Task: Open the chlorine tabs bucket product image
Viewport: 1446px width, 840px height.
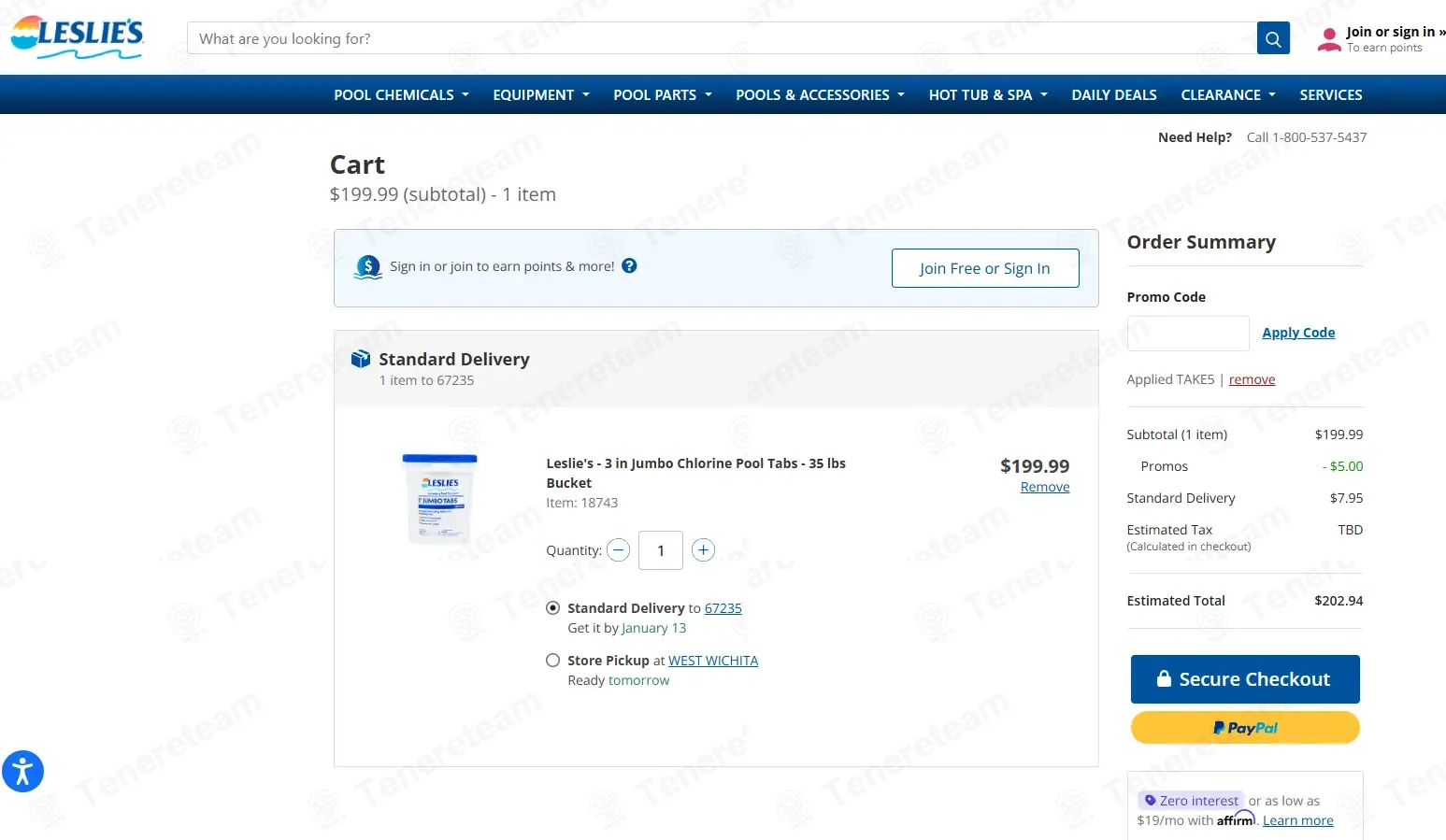Action: (x=439, y=498)
